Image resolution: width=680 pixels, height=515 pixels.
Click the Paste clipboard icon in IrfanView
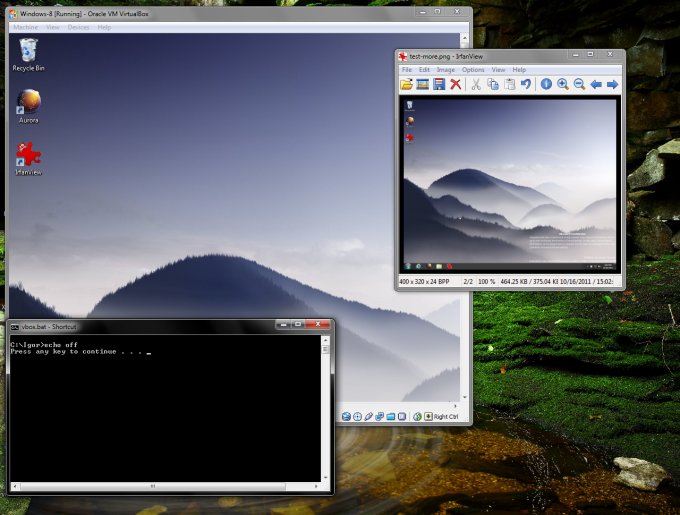510,84
